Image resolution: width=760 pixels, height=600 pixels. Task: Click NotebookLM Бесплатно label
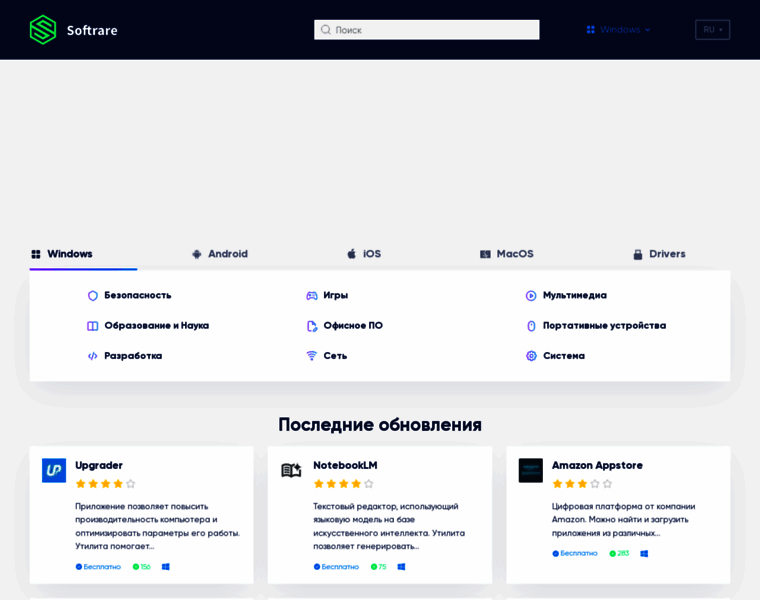pyautogui.click(x=336, y=567)
